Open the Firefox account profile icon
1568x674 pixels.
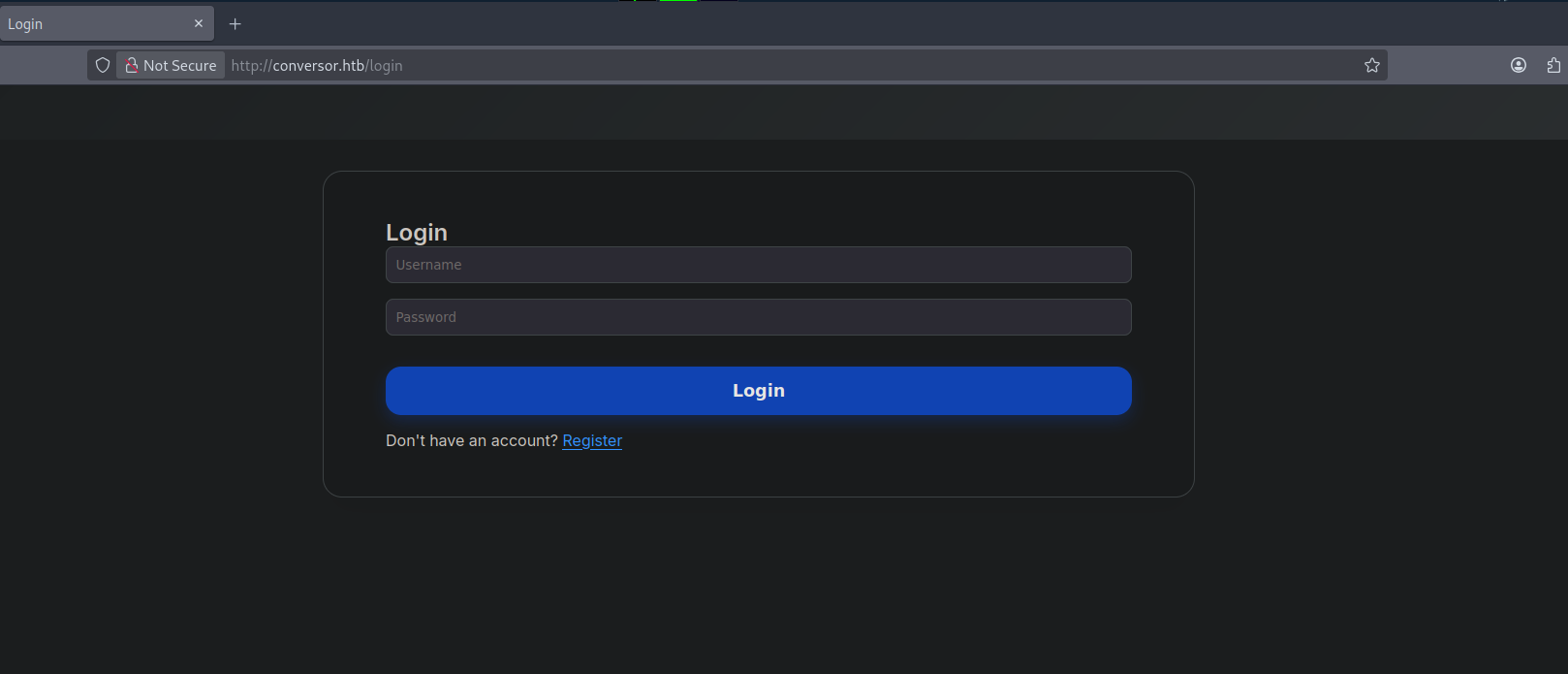pyautogui.click(x=1518, y=66)
